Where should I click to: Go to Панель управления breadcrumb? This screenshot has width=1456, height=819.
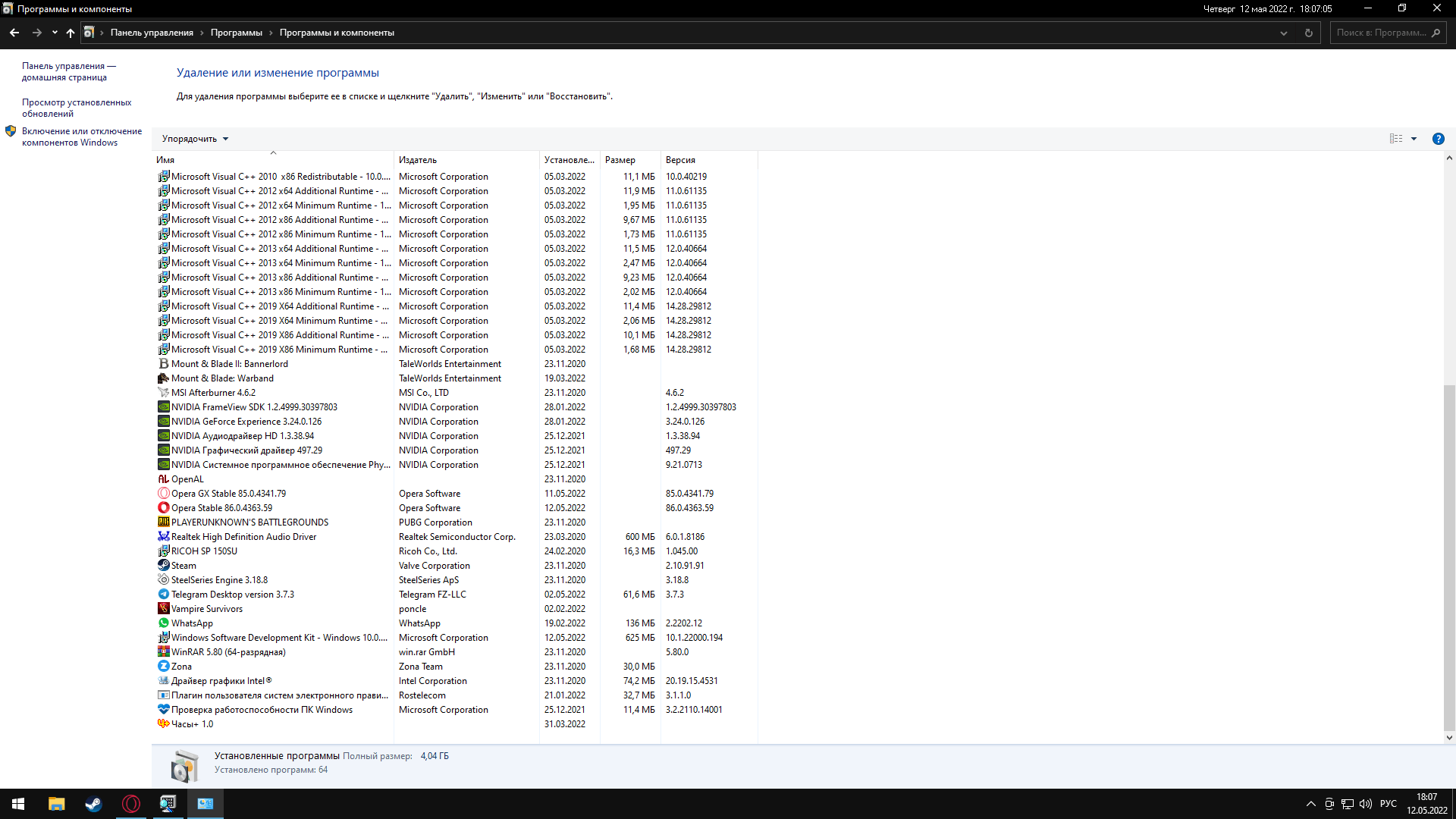point(152,33)
